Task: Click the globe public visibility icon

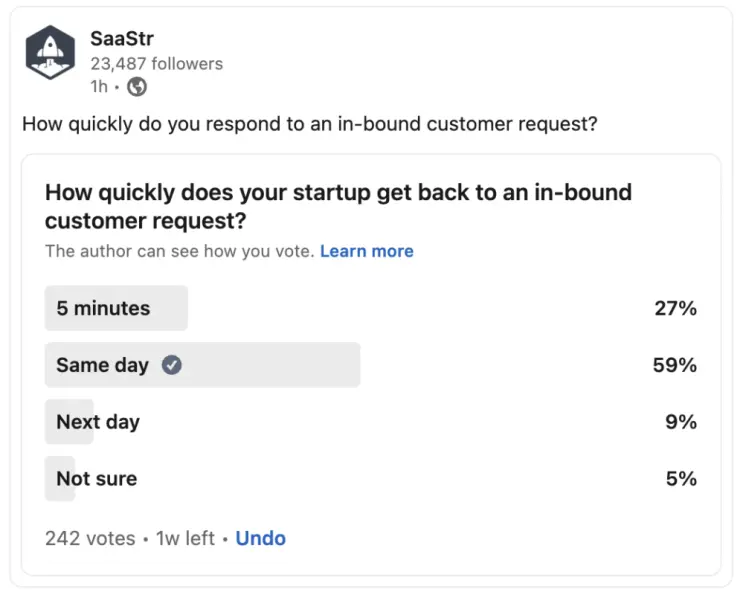Action: 137,87
